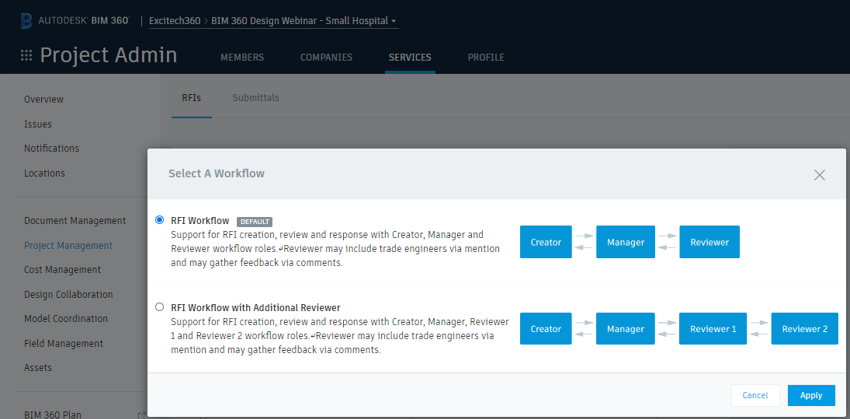Image resolution: width=850 pixels, height=419 pixels.
Task: Open the Profile tab
Action: [486, 57]
